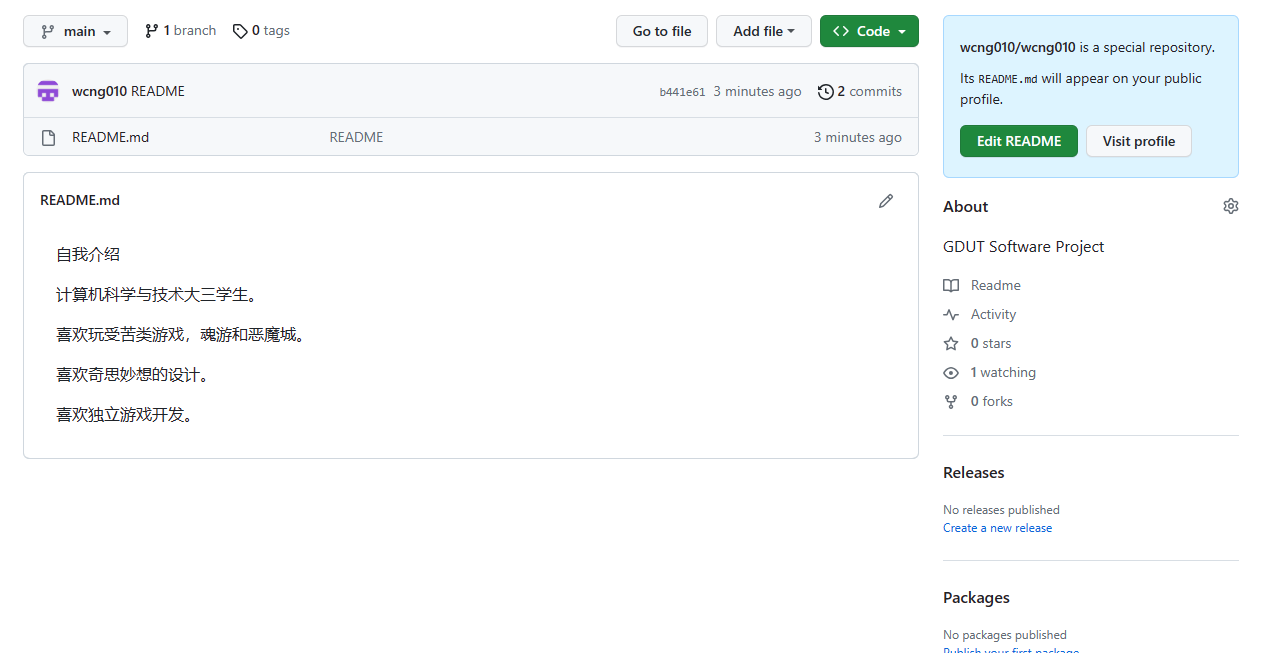The image size is (1279, 653).
Task: View the 1 watching link
Action: tap(1003, 372)
